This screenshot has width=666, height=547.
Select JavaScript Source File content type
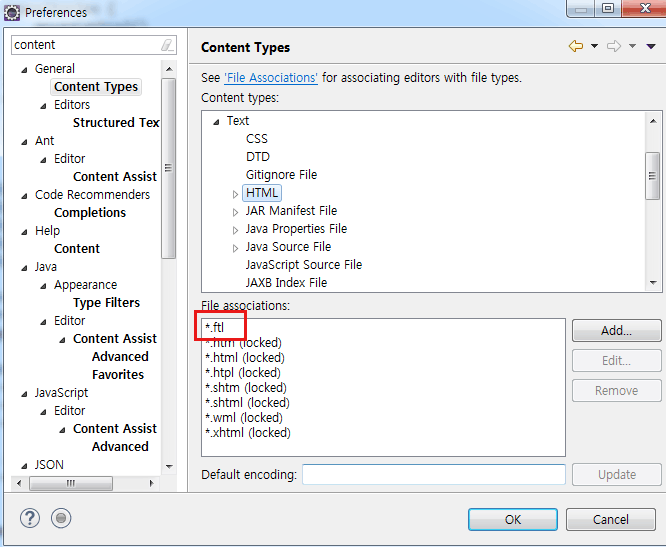(x=304, y=265)
